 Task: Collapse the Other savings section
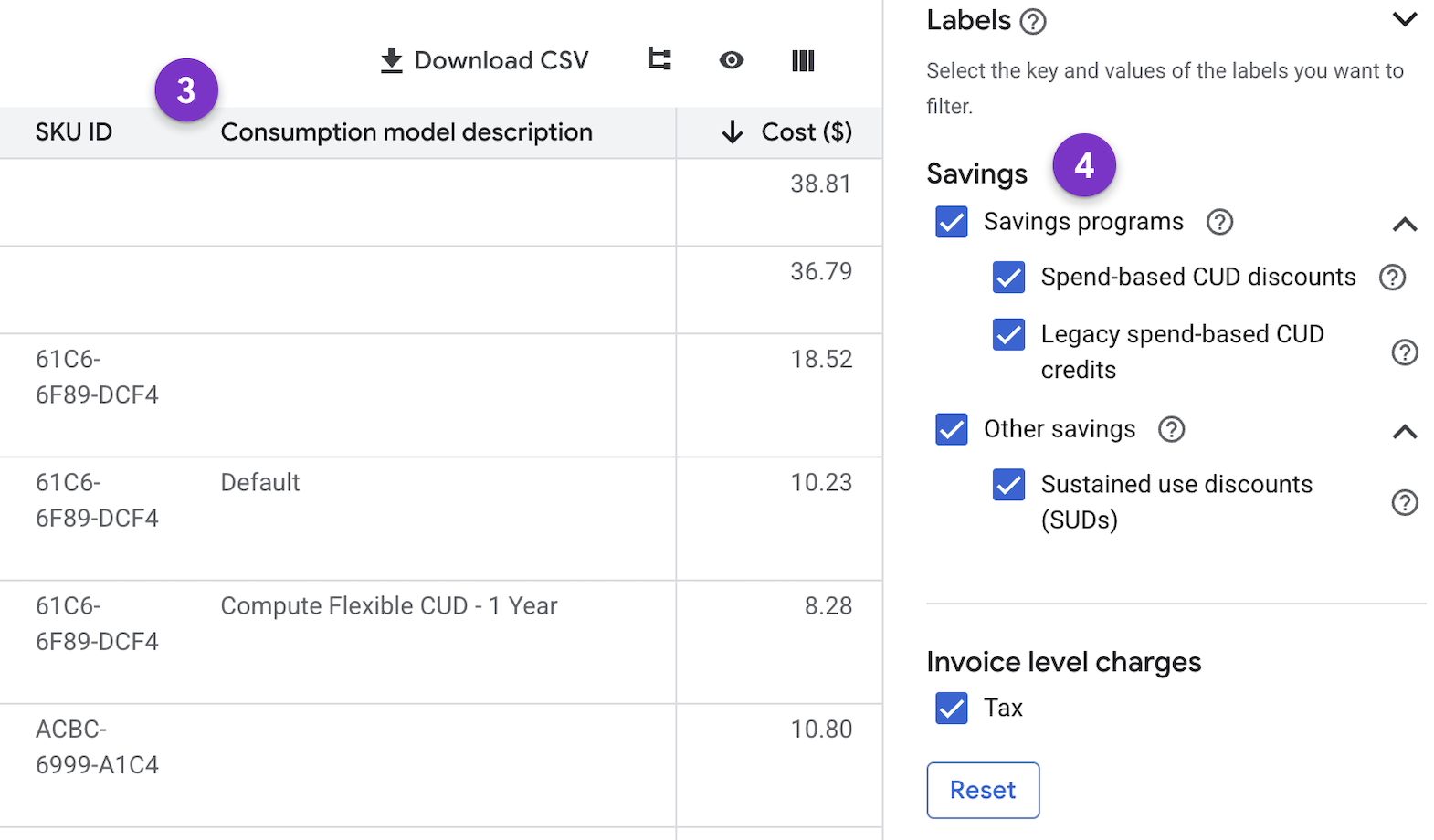click(x=1404, y=432)
